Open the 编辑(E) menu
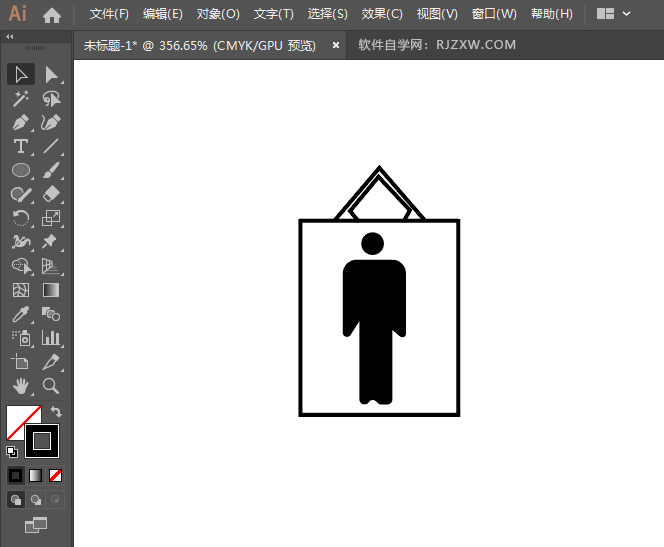The image size is (664, 547). click(x=163, y=14)
